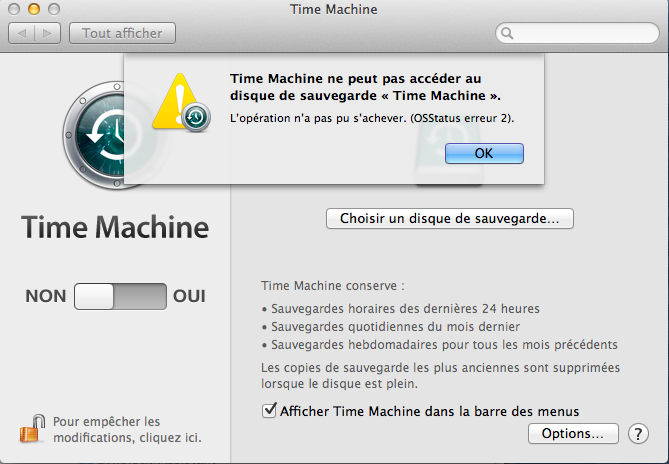Click the Choisir un disque de sauvegarde button
Screen dimensions: 669x464
click(450, 218)
